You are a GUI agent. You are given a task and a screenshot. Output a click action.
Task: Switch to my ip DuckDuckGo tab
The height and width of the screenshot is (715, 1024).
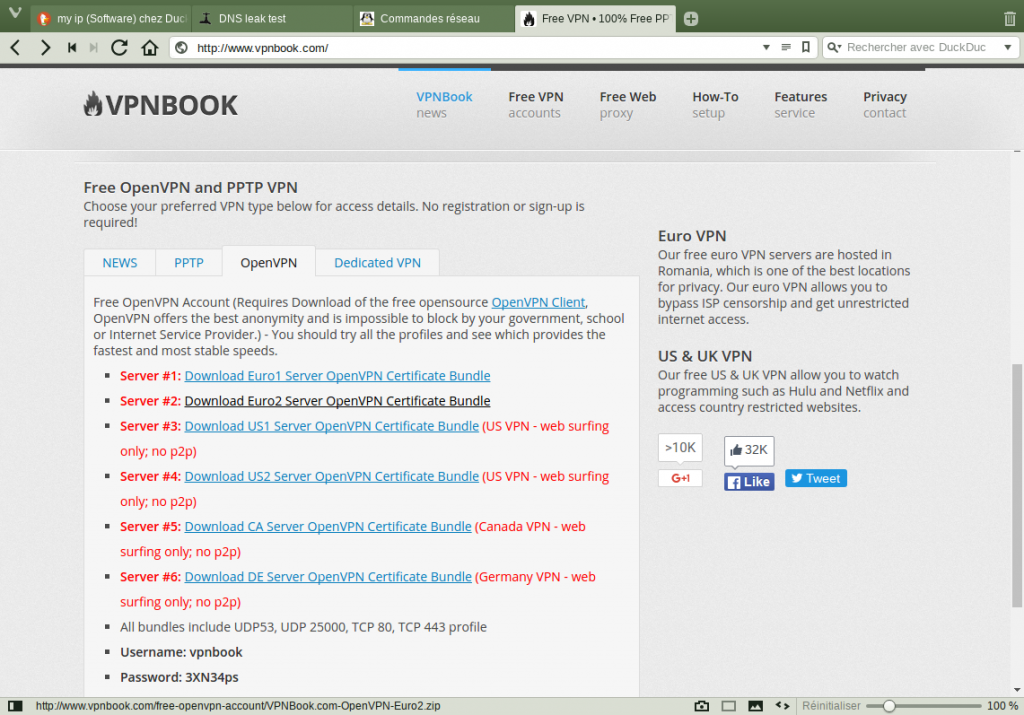click(111, 19)
